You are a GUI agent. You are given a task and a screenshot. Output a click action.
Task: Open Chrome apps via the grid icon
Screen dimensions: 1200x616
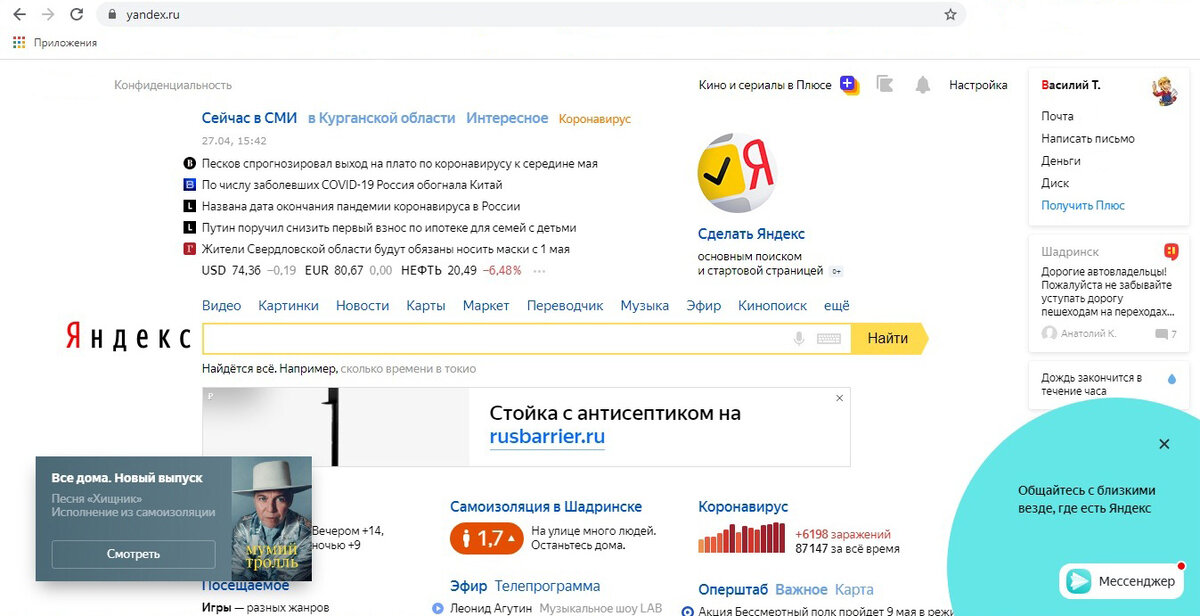18,40
